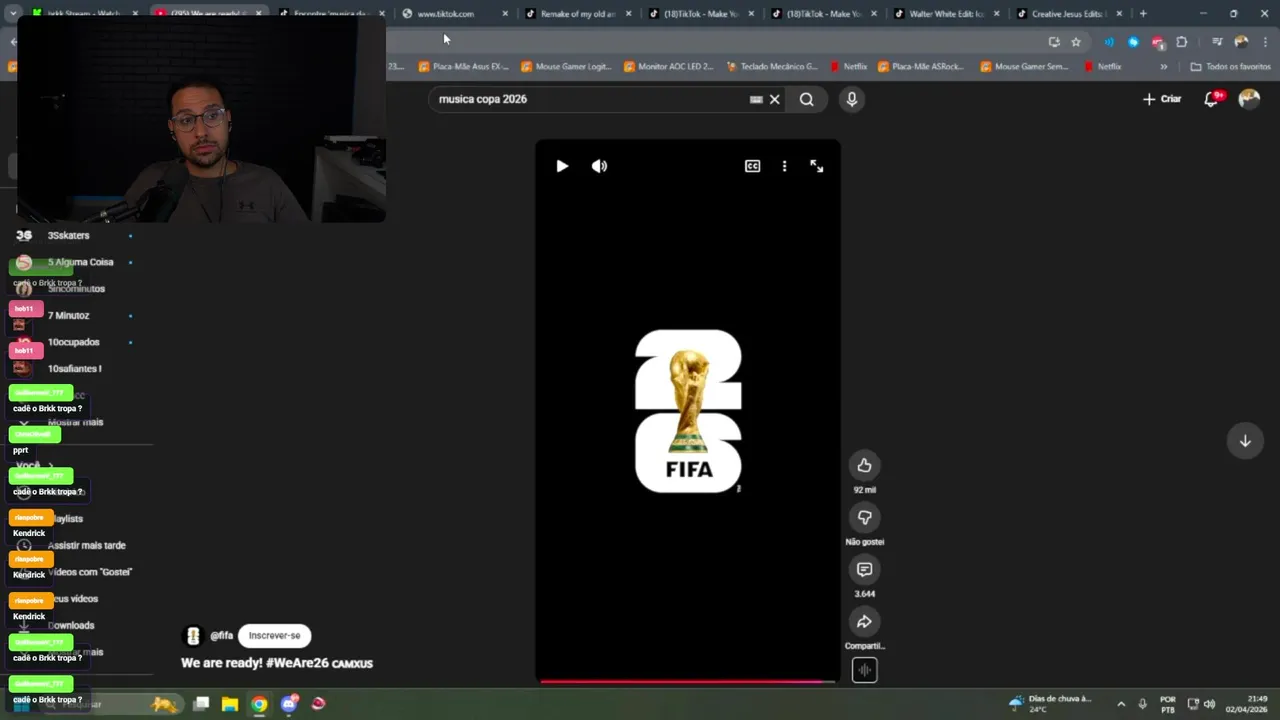The width and height of the screenshot is (1280, 720).
Task: Dislike the video (Não gostei)
Action: point(864,517)
